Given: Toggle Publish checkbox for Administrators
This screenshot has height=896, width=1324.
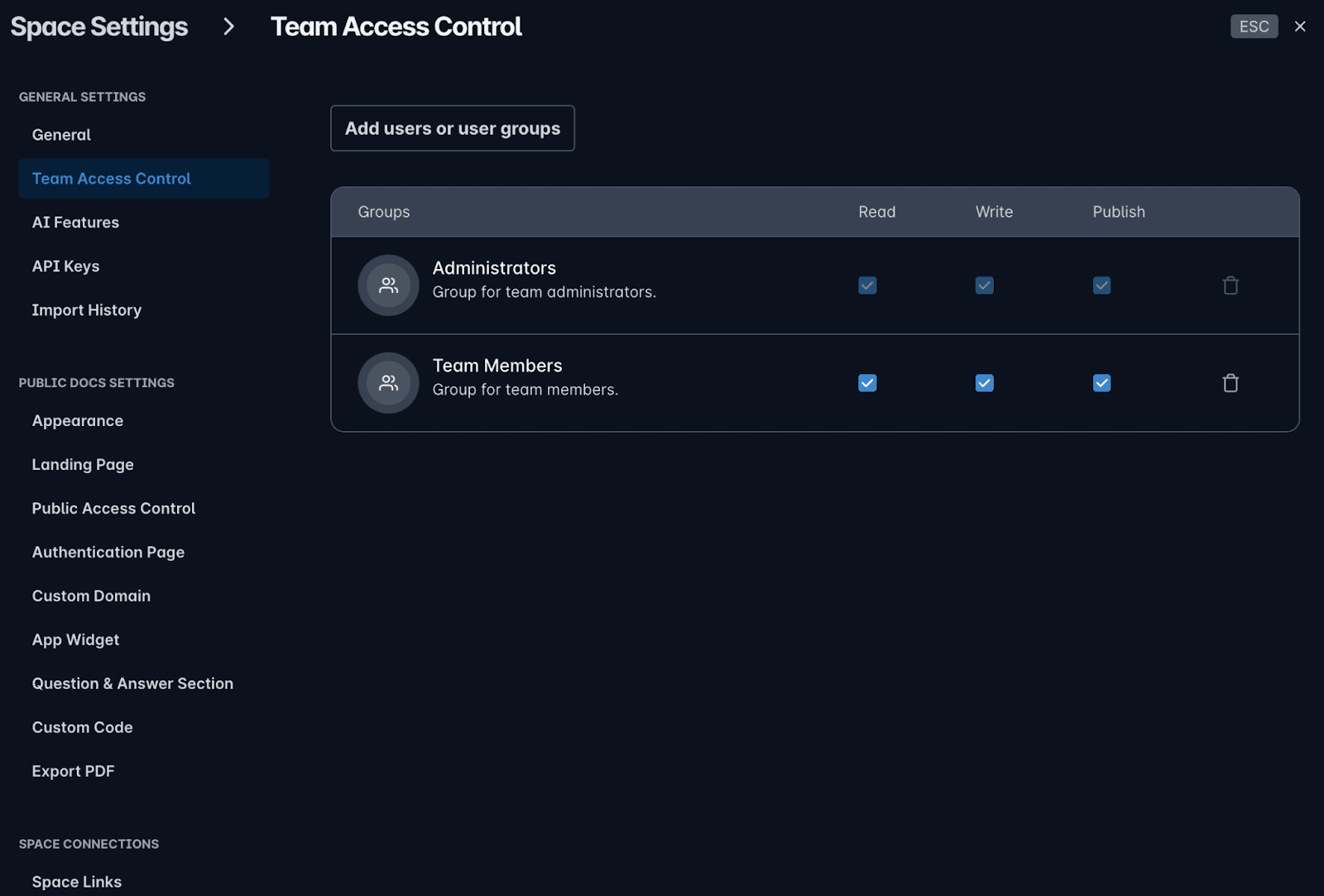Looking at the screenshot, I should point(1101,285).
